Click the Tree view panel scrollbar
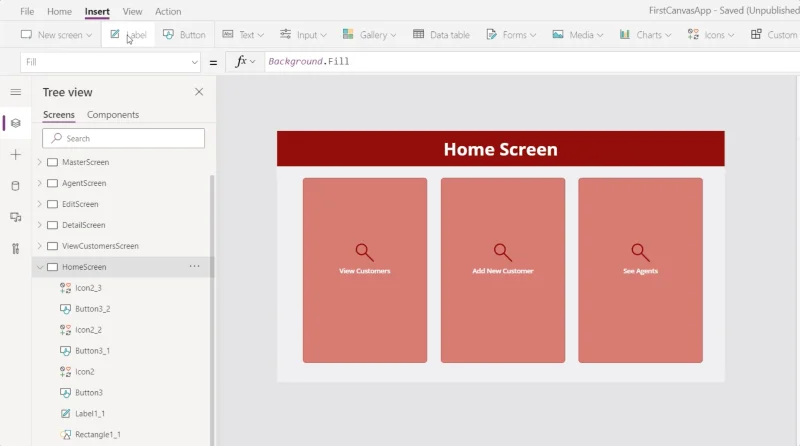Image resolution: width=800 pixels, height=446 pixels. [212, 310]
